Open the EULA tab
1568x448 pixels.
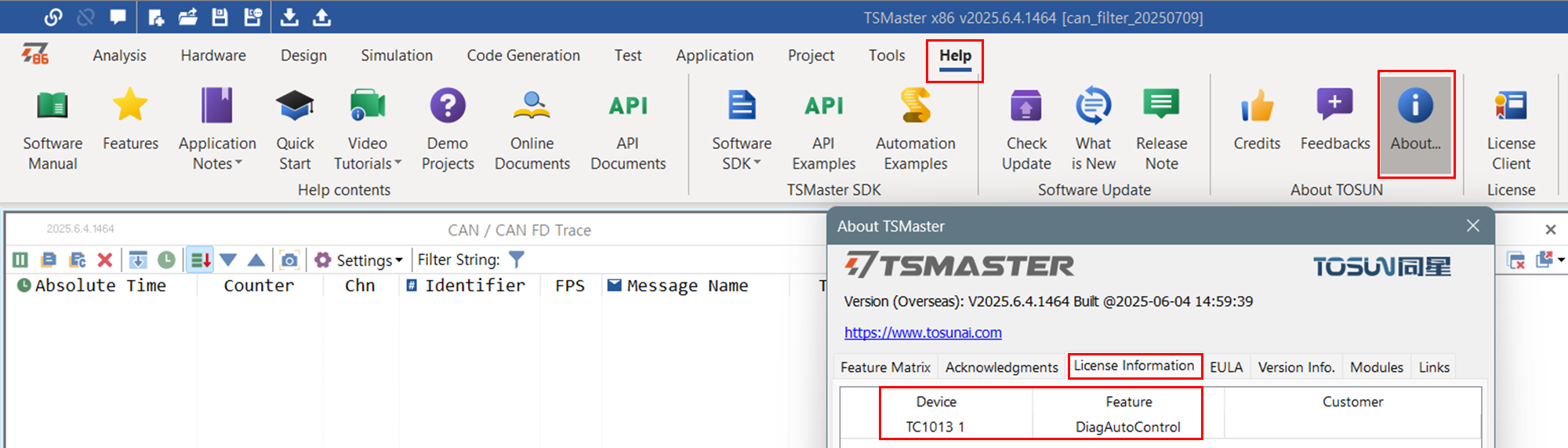[1226, 367]
